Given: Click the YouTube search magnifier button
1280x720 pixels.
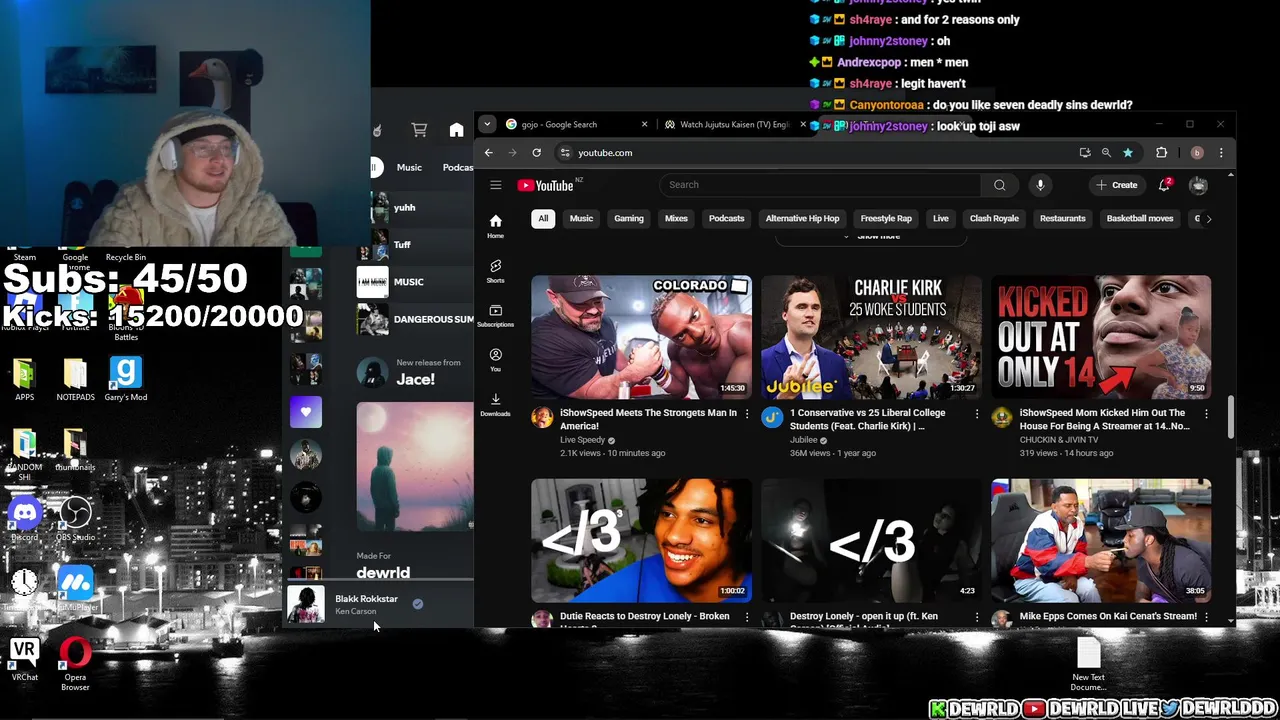Looking at the screenshot, I should (999, 185).
